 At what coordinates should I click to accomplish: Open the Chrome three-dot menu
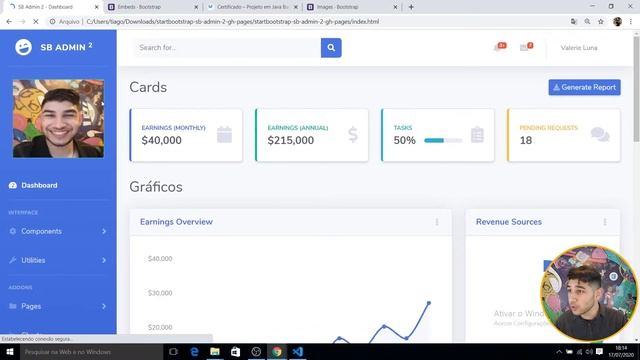coord(631,22)
